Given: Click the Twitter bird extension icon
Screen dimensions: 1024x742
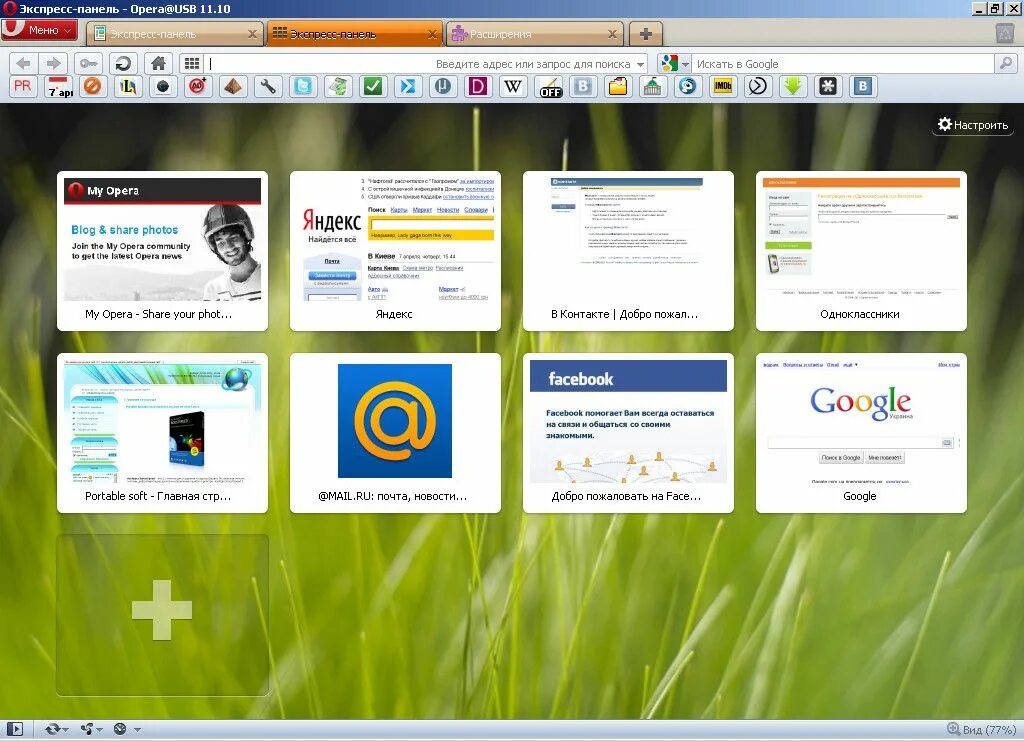Looking at the screenshot, I should (303, 86).
